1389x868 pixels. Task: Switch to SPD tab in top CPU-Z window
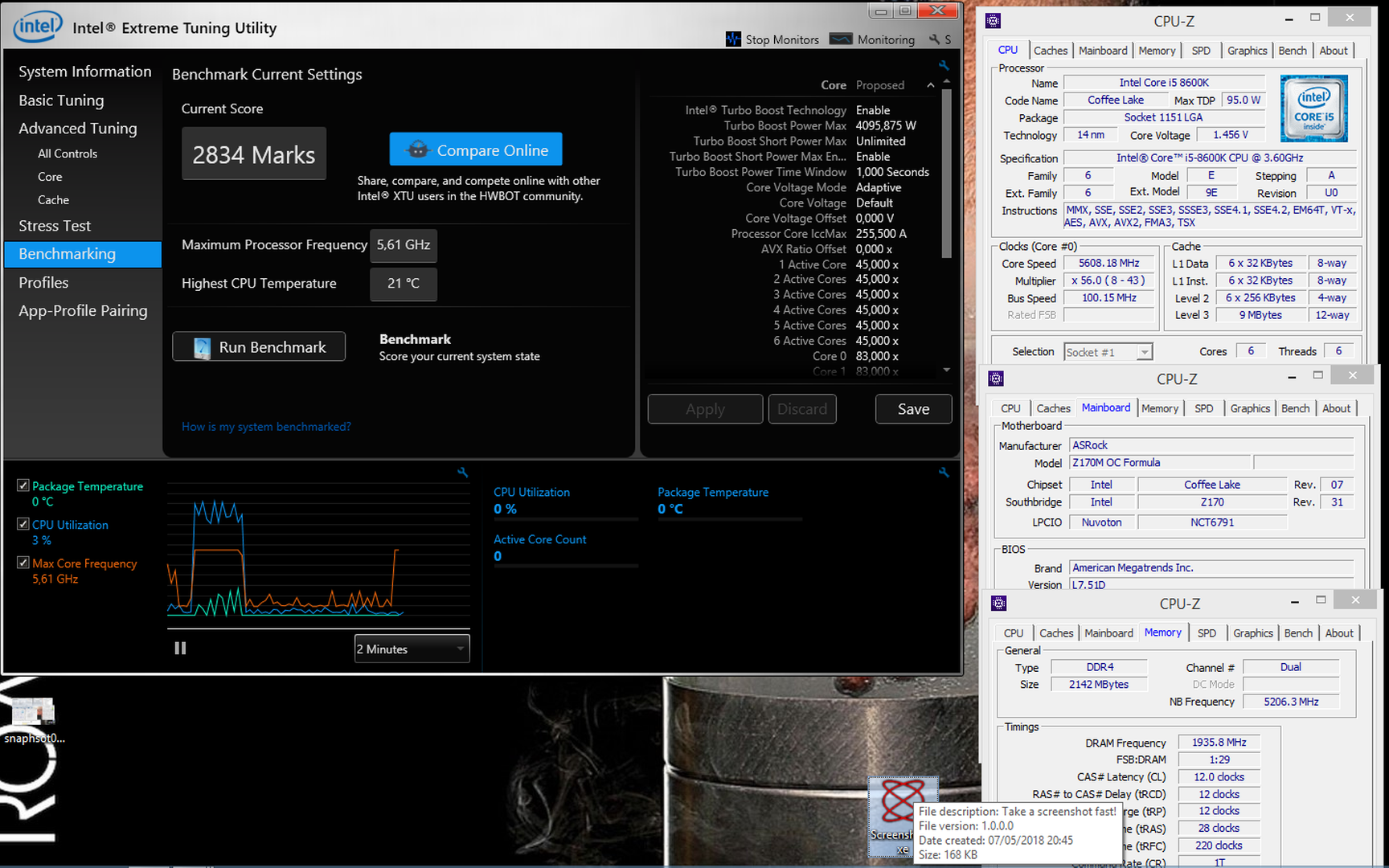pos(1201,51)
